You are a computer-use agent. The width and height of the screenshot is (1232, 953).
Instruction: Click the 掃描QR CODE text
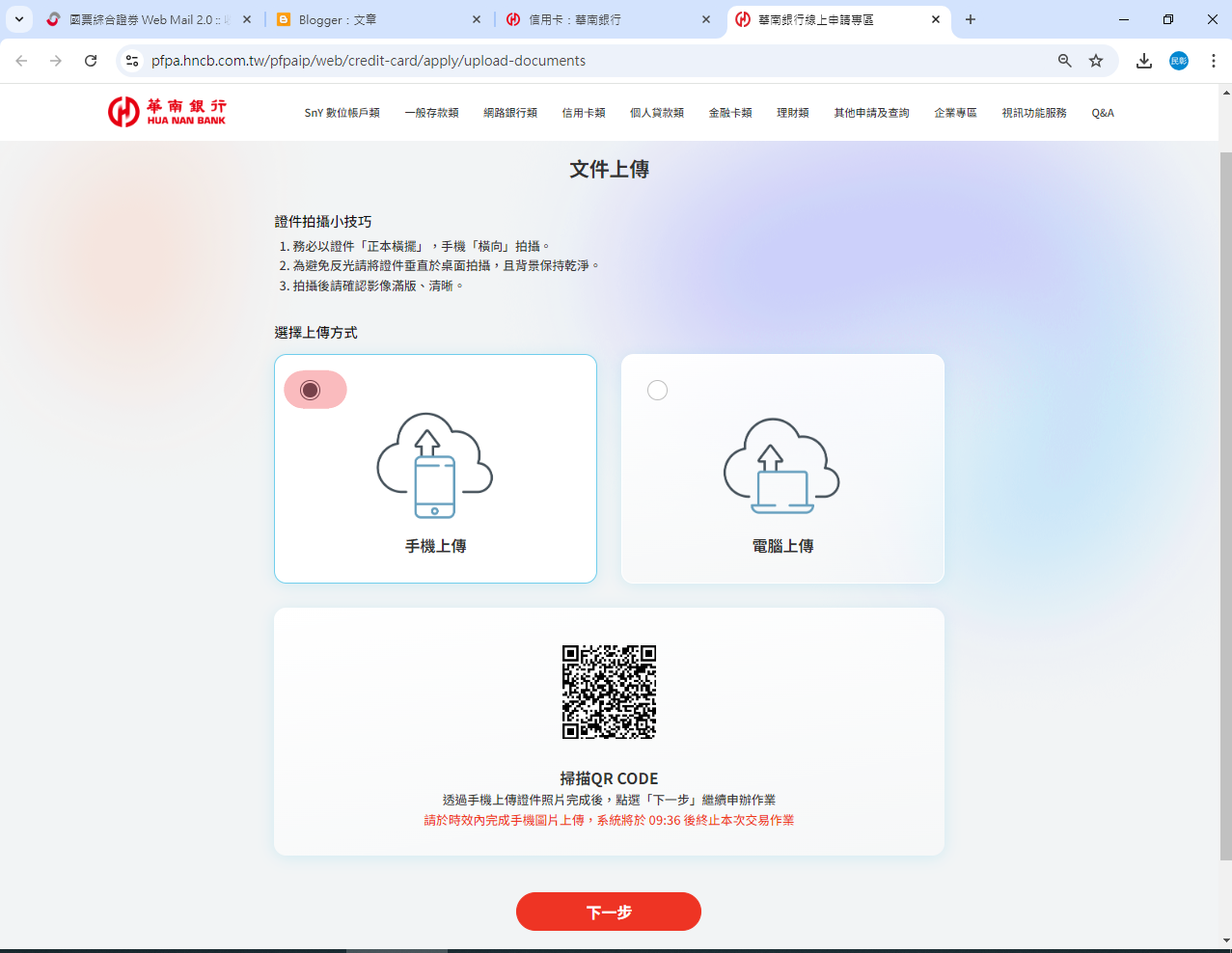pos(609,778)
